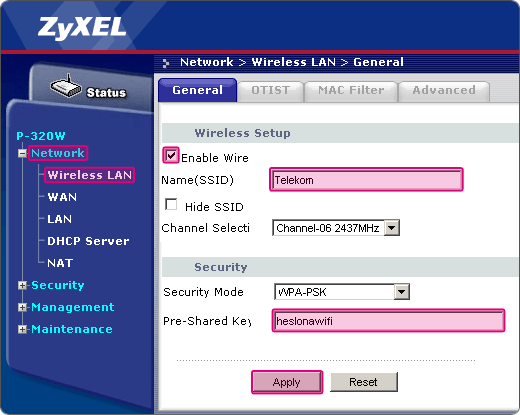Toggle Enable Wireless checkbox
Screen dimensions: 520x415
click(171, 155)
